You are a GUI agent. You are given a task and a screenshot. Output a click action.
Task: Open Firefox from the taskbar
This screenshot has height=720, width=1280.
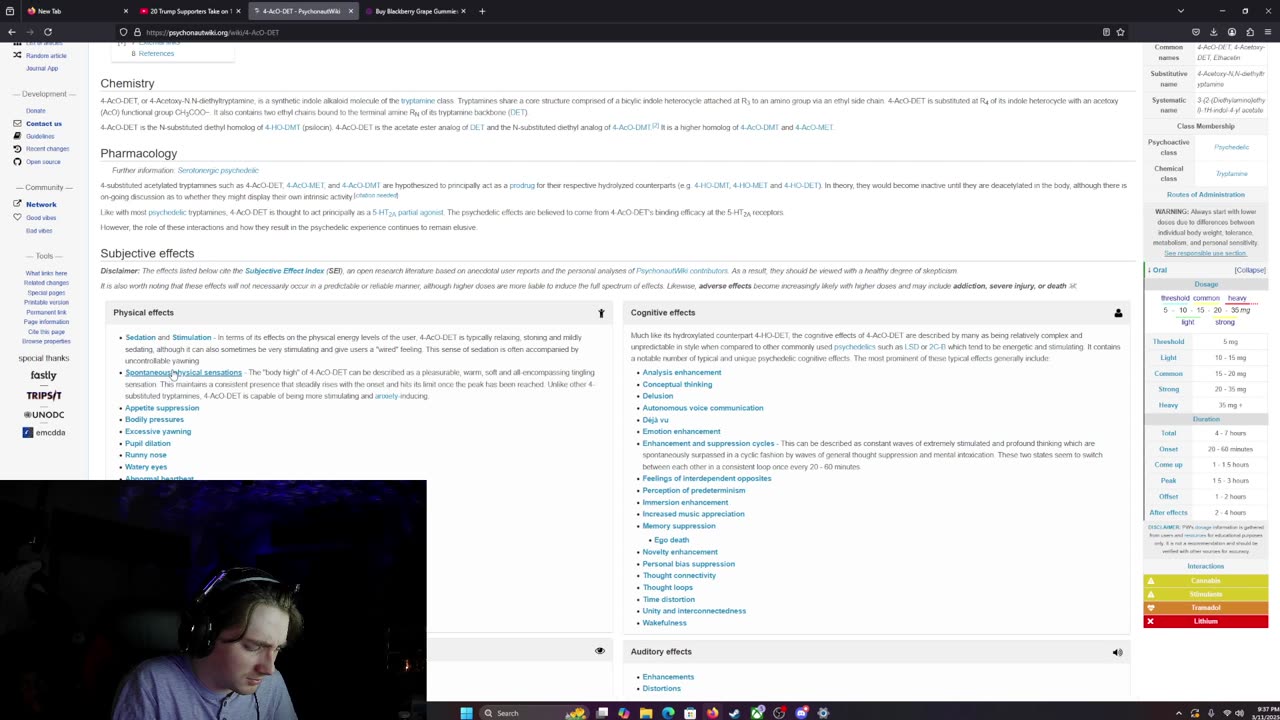click(712, 713)
